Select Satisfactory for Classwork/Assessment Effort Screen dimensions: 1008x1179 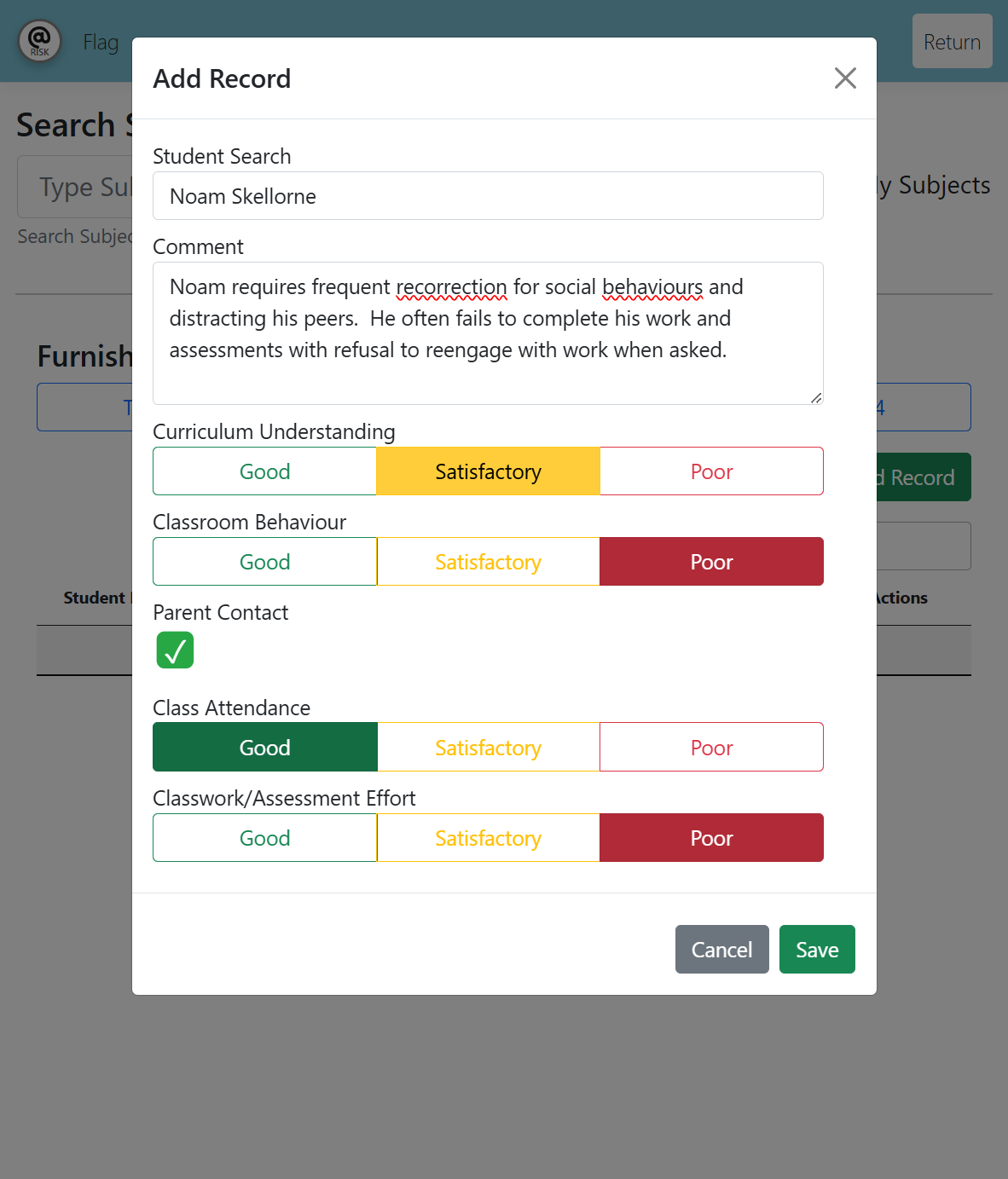488,837
